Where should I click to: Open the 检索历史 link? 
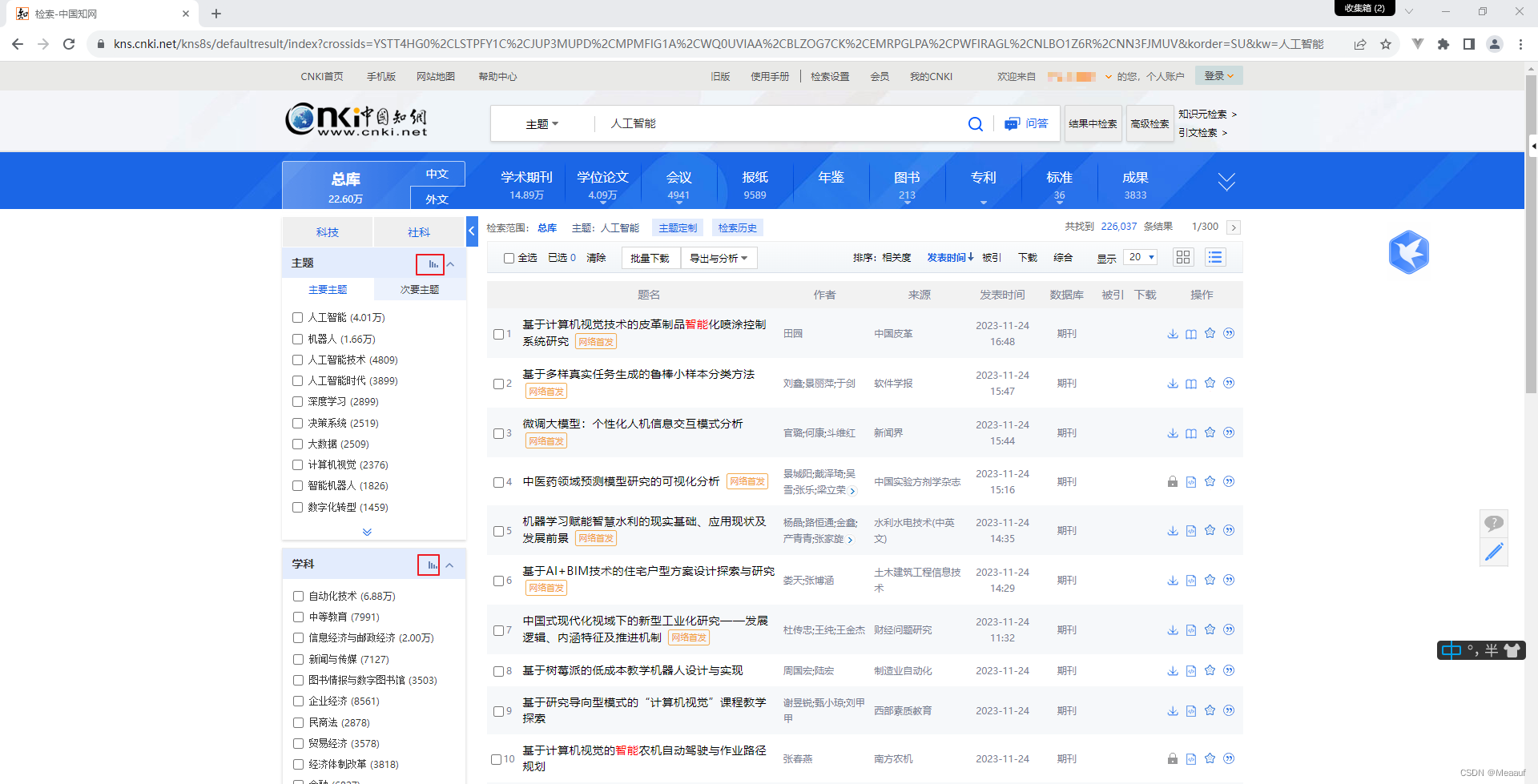(737, 228)
